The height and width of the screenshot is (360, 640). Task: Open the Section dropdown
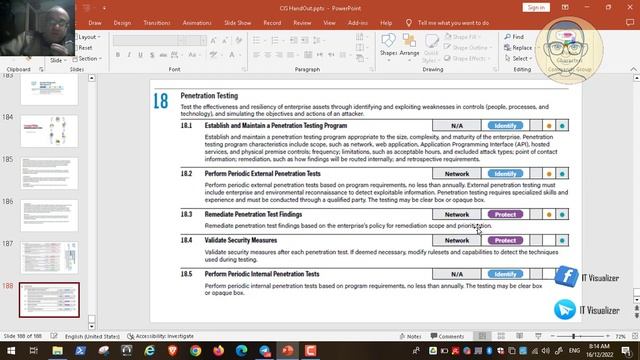87,59
